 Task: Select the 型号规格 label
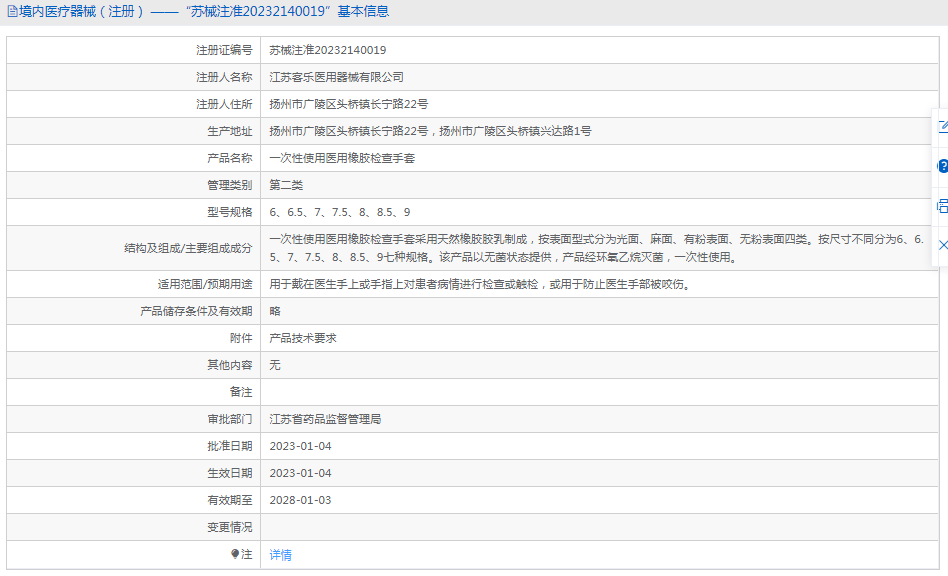pos(230,212)
